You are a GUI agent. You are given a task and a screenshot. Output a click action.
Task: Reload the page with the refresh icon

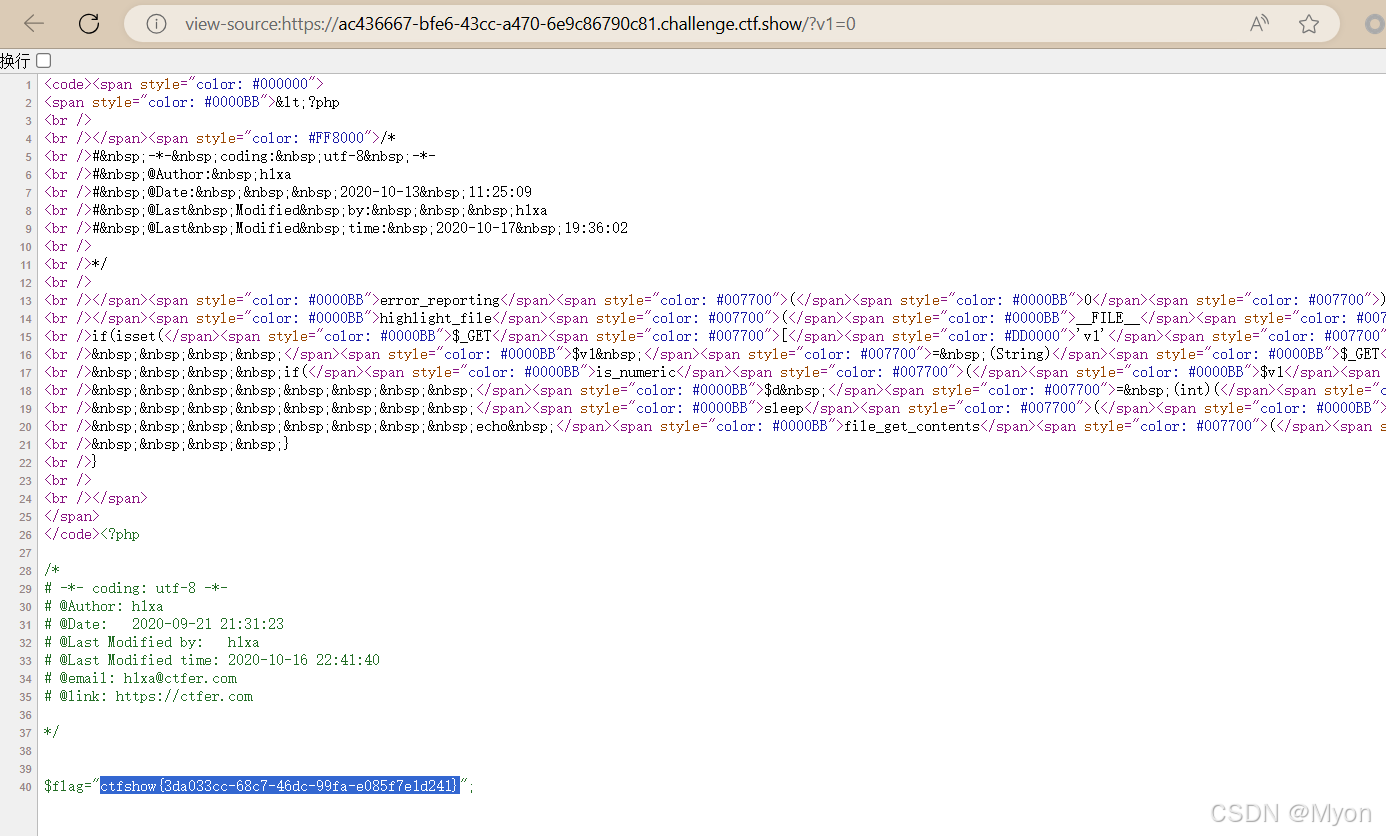pos(89,24)
